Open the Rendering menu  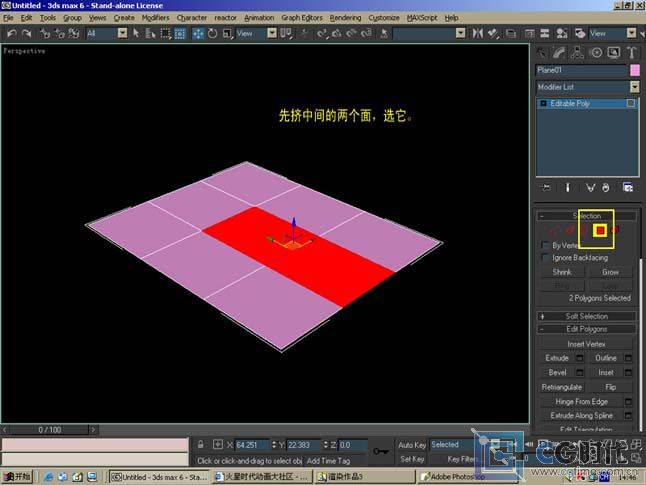pyautogui.click(x=345, y=18)
